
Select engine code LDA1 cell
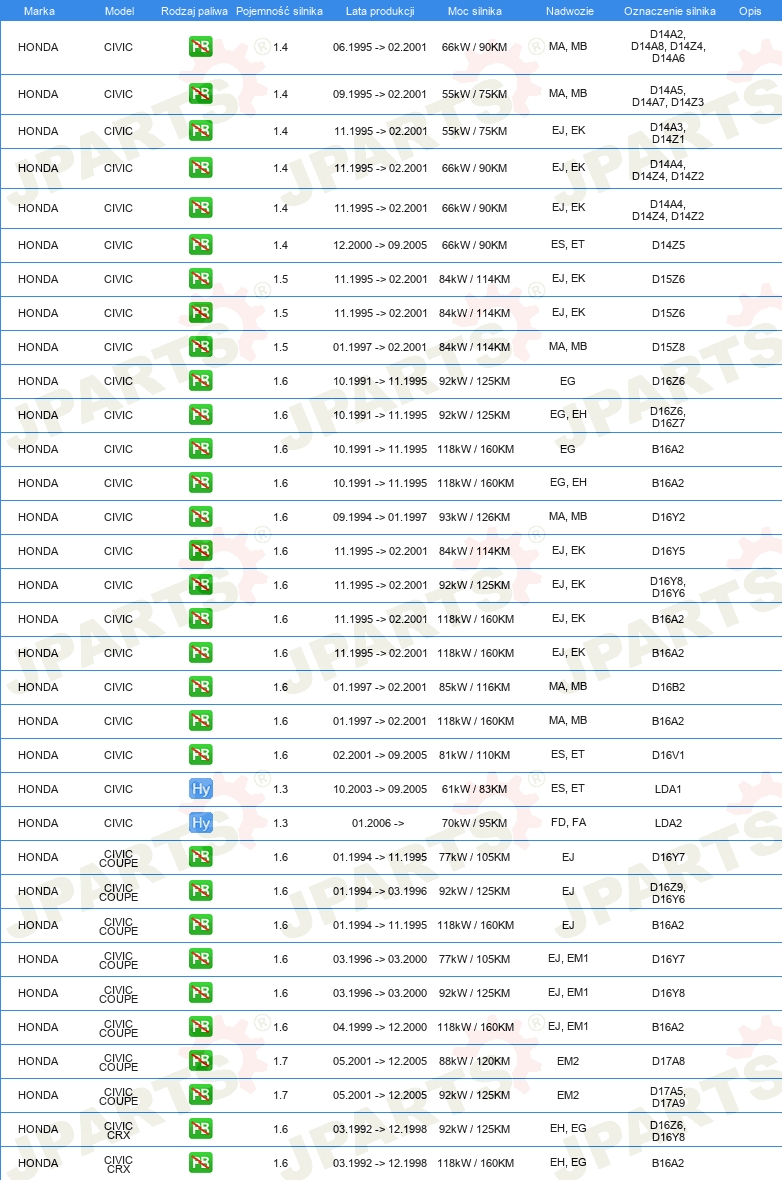668,789
